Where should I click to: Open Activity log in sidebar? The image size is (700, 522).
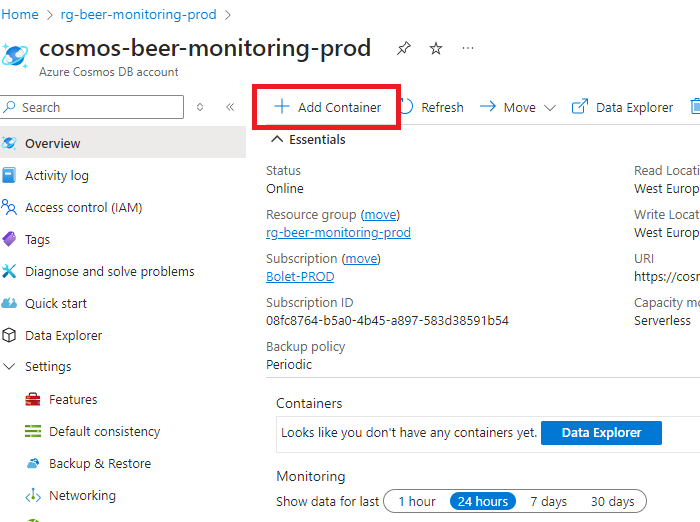point(57,175)
